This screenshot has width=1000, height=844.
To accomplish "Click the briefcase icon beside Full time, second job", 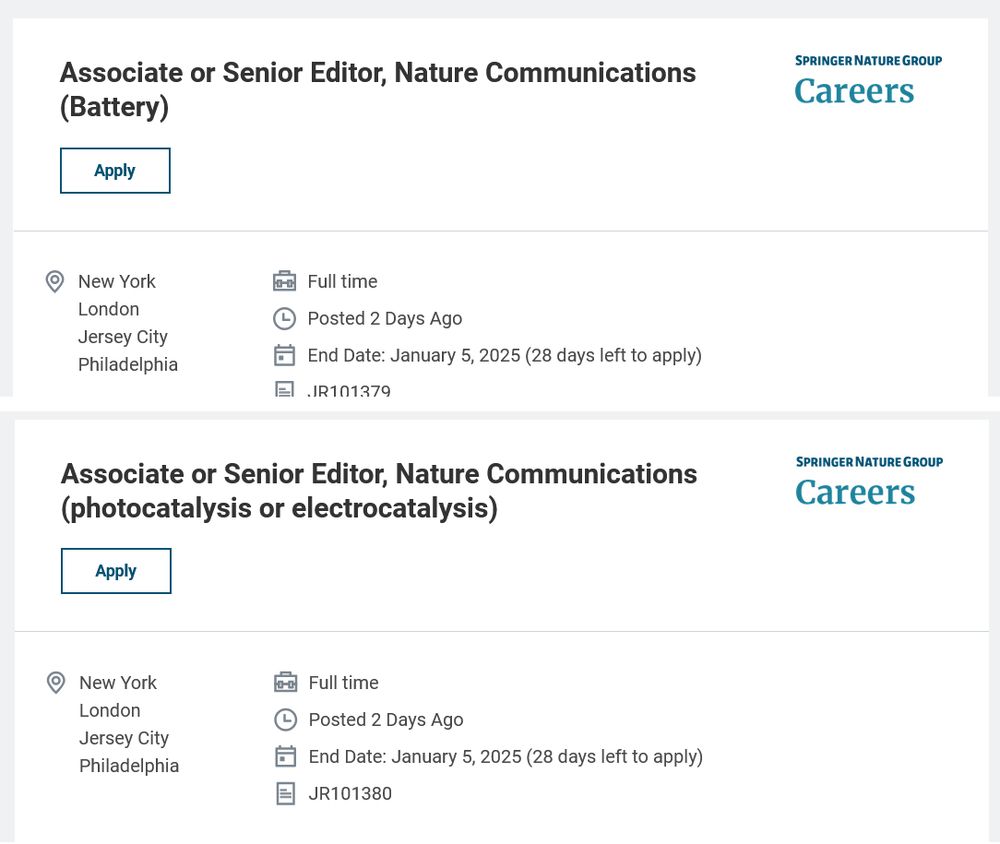I will [286, 683].
